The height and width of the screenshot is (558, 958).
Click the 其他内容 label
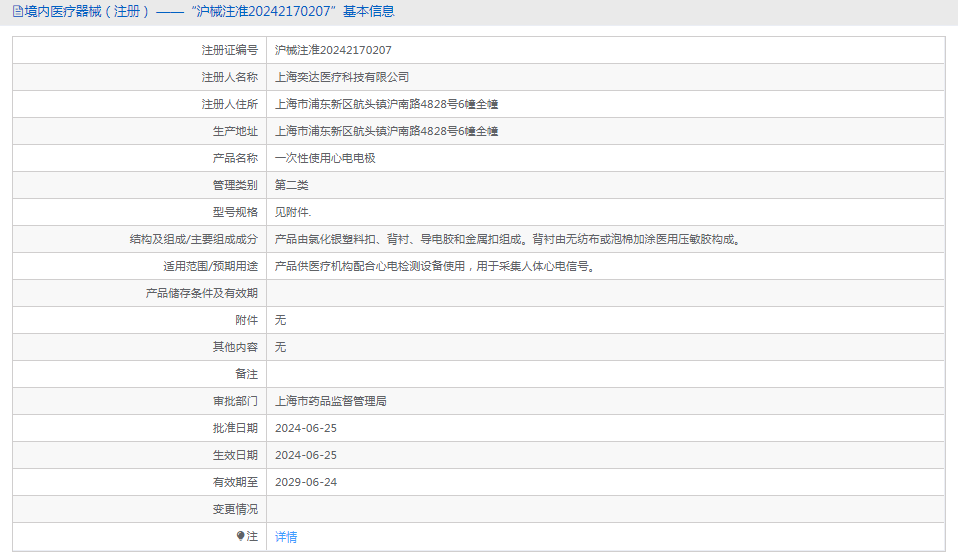(235, 347)
